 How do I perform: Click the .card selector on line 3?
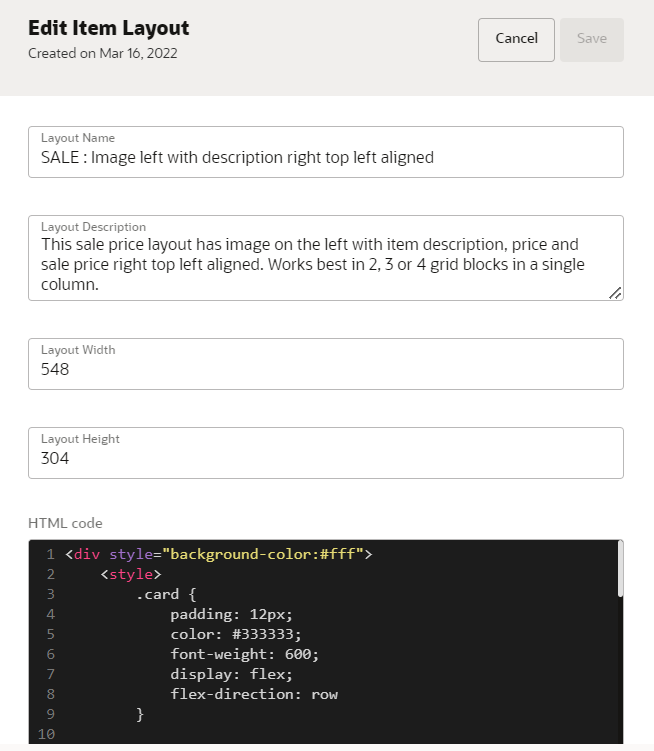click(x=157, y=594)
